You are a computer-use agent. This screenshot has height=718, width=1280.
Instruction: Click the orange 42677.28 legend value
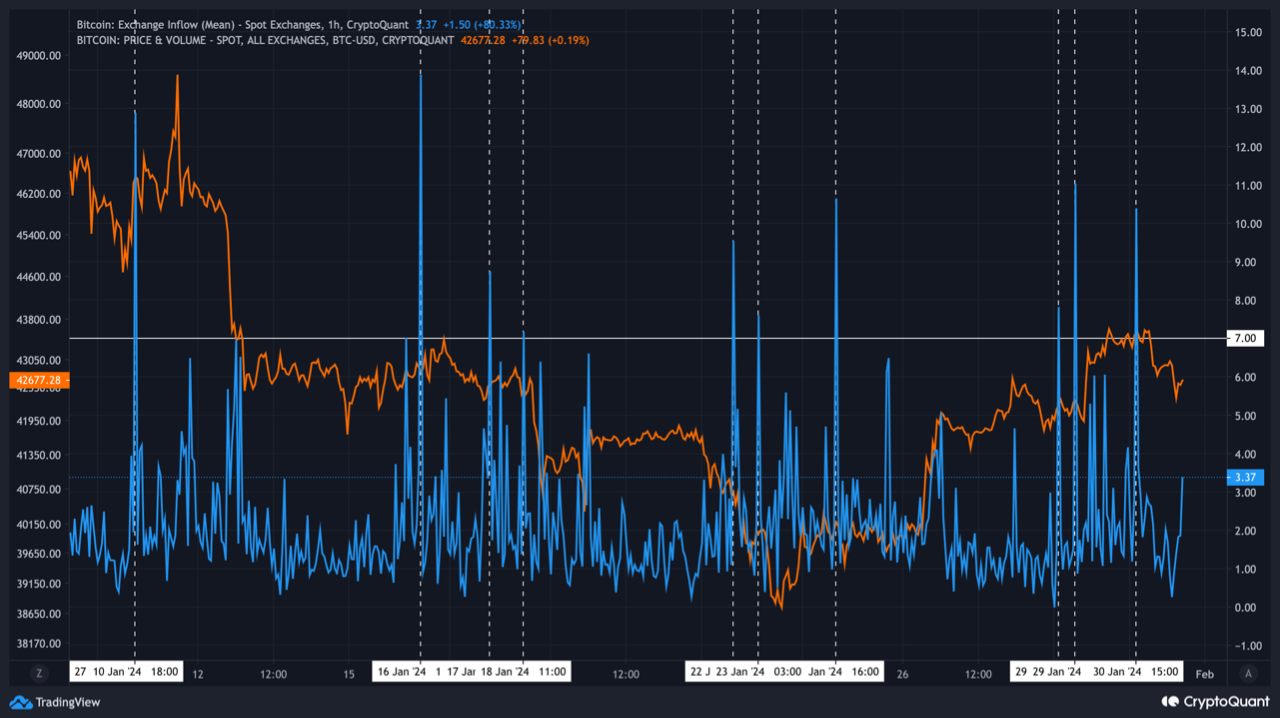pyautogui.click(x=482, y=40)
